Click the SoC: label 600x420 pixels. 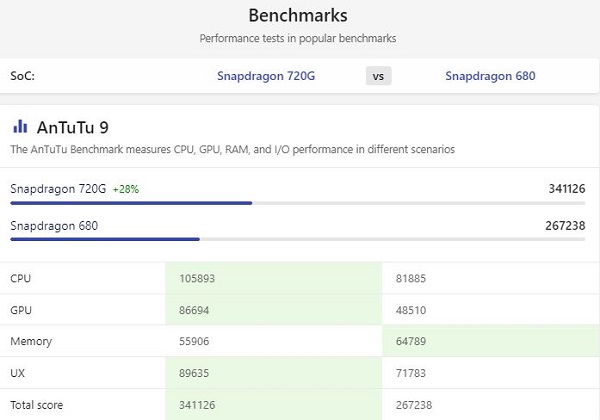(x=23, y=76)
